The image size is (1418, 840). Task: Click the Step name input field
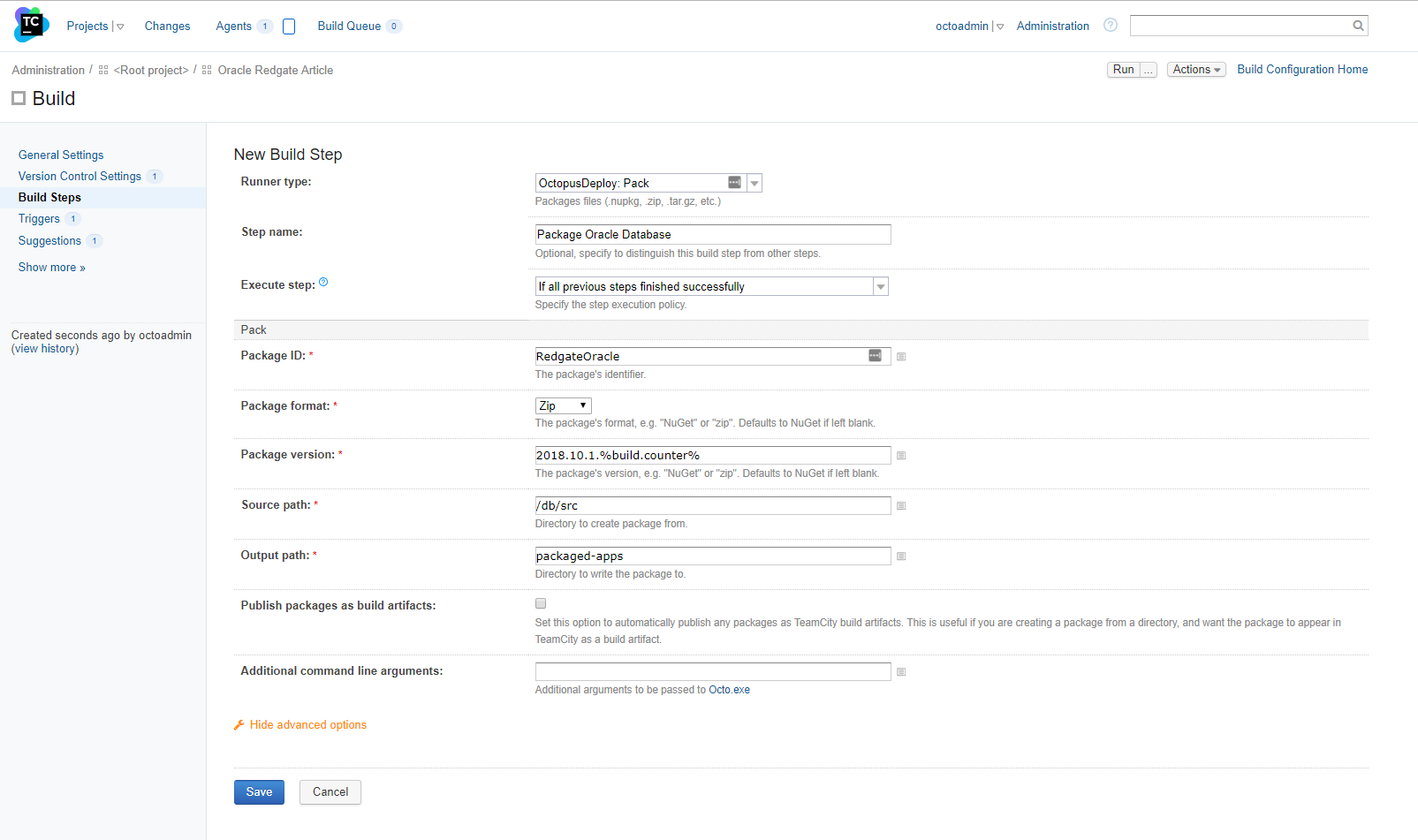click(x=712, y=234)
